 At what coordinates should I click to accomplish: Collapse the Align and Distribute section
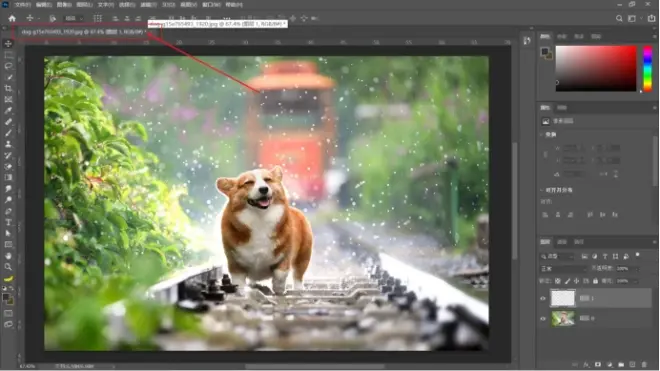(x=542, y=190)
